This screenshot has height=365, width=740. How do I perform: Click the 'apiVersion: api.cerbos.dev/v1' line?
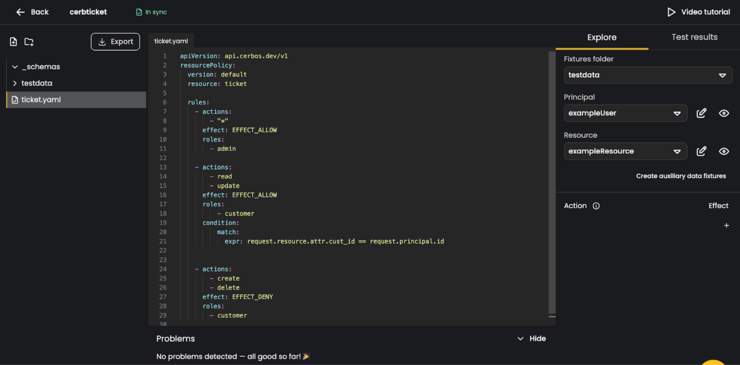click(x=234, y=56)
